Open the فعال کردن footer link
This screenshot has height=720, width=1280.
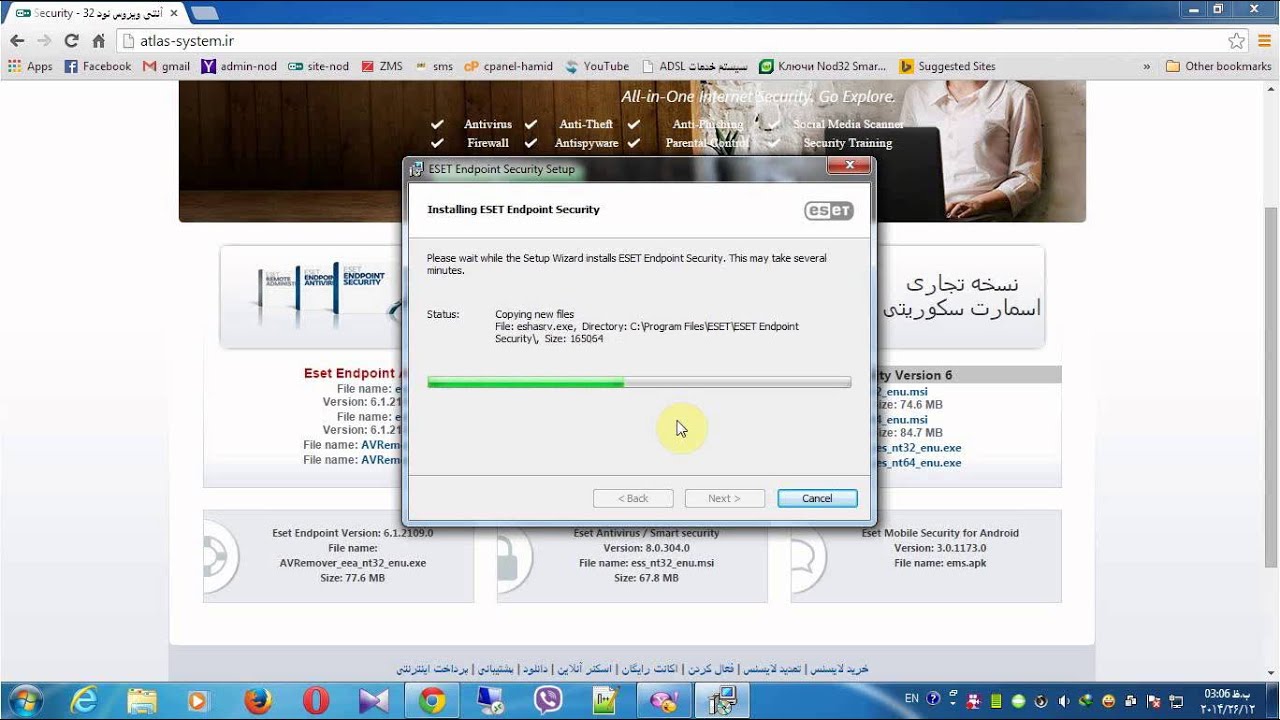tap(712, 668)
